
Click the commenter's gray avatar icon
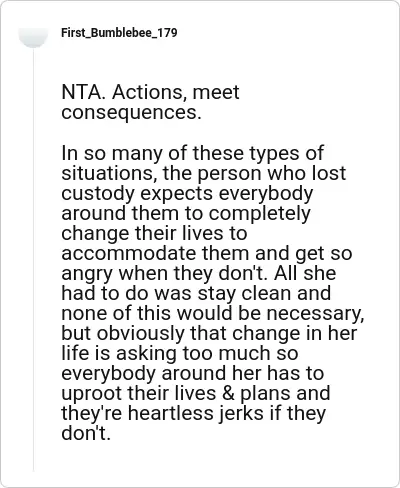coord(33,36)
